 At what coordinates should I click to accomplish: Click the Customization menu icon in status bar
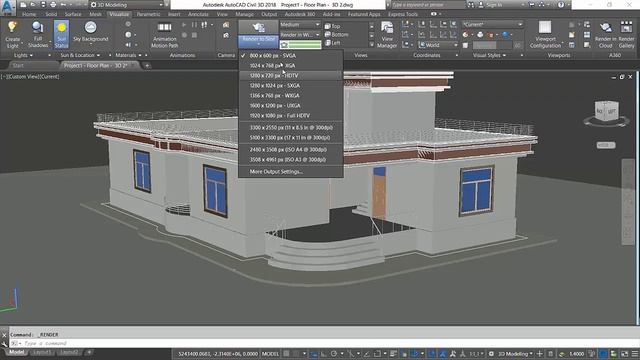tap(635, 354)
